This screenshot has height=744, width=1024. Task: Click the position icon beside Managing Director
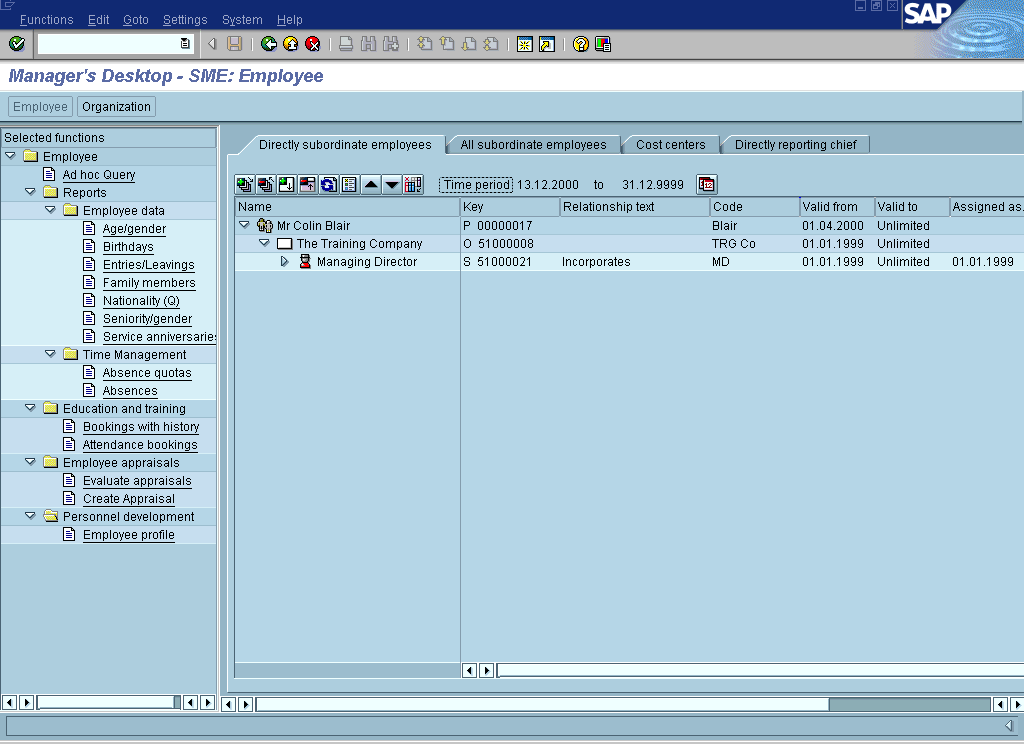[305, 261]
